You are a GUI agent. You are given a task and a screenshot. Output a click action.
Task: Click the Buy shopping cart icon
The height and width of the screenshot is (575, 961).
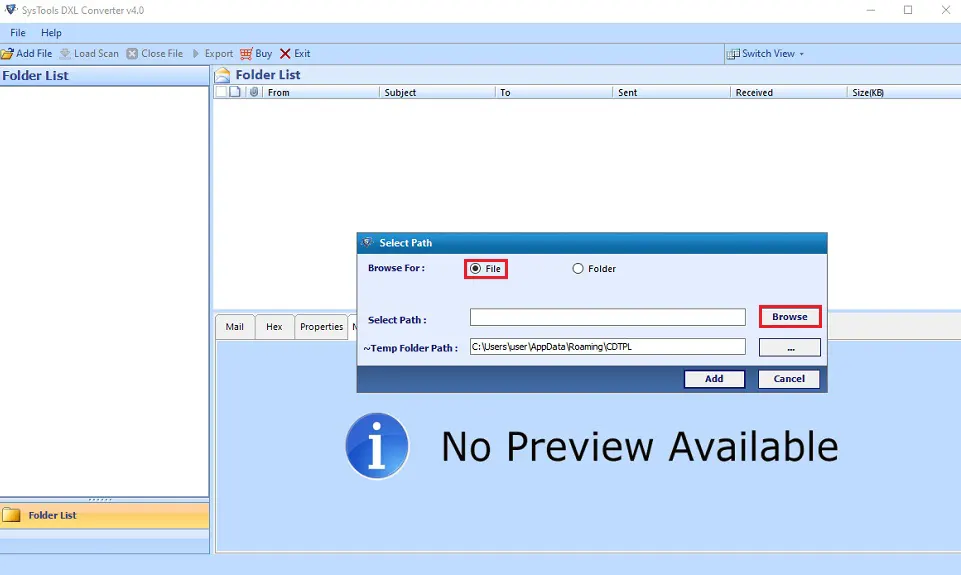[x=246, y=54]
